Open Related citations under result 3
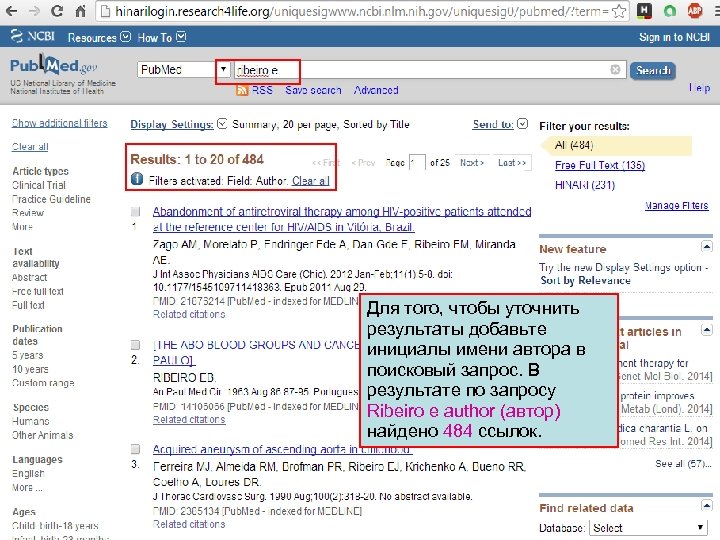Screen dimensions: 720x540 coord(189,524)
